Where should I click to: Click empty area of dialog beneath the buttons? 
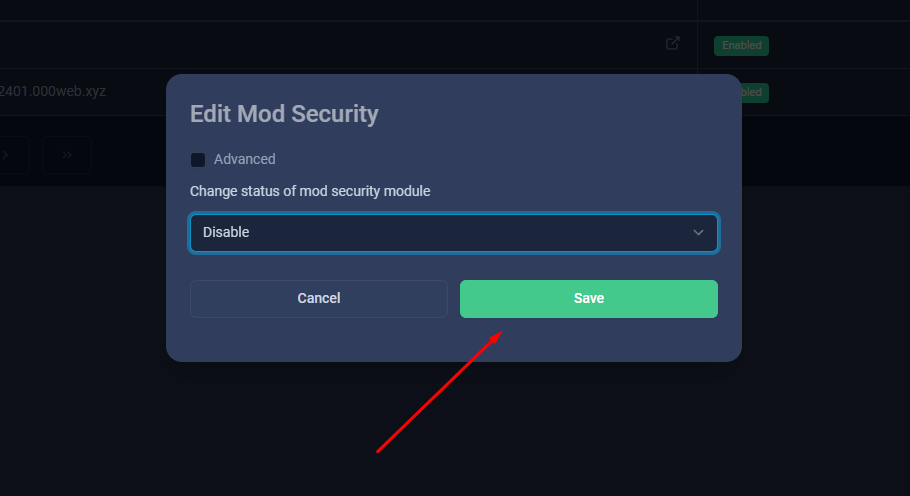click(x=454, y=340)
